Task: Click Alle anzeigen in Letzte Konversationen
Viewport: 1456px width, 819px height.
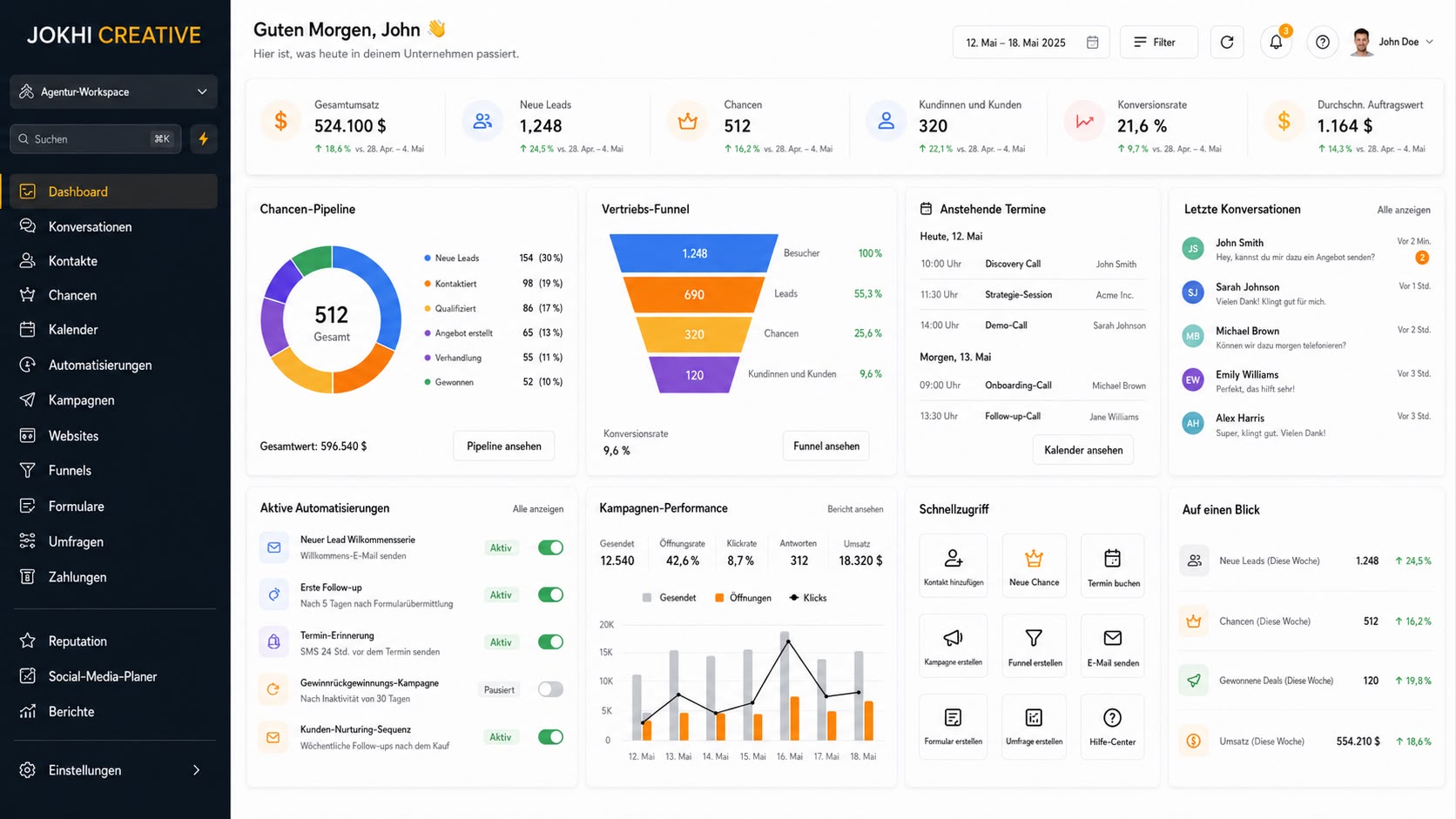Action: 1404,210
